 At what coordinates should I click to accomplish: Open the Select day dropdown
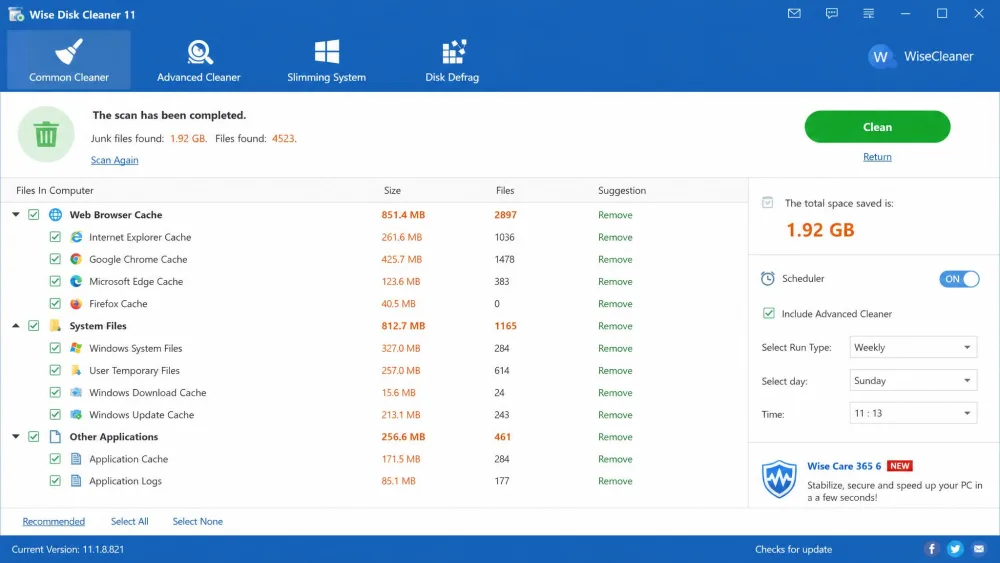[913, 381]
